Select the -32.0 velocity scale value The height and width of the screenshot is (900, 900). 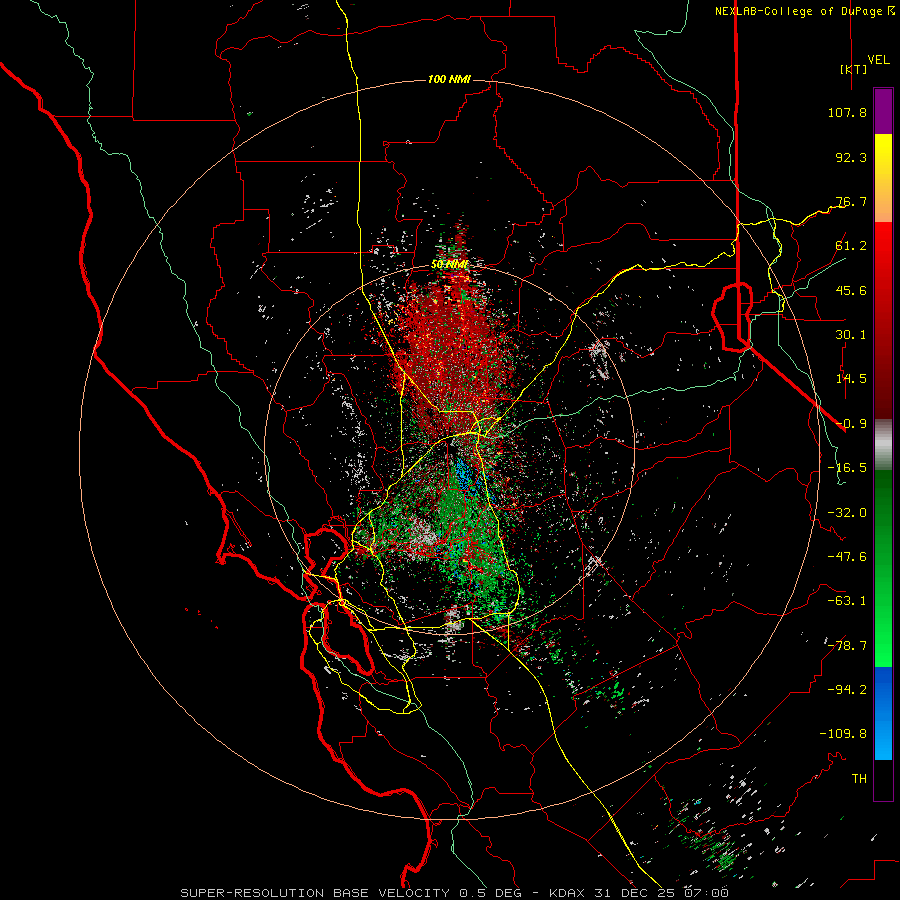(847, 513)
